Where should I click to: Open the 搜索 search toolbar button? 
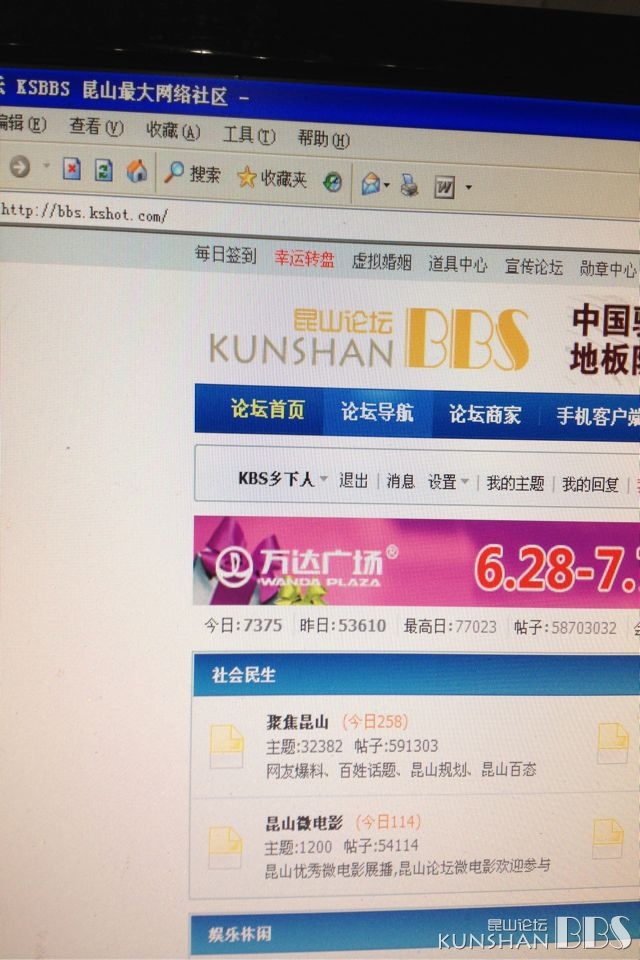point(192,174)
